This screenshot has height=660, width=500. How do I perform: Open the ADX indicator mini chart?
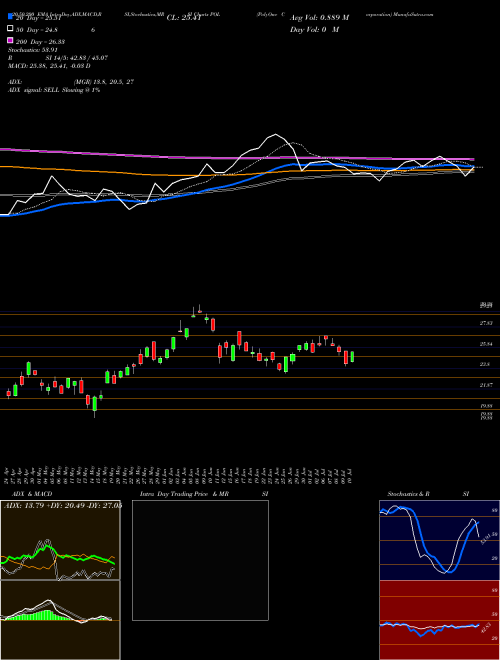pyautogui.click(x=60, y=540)
